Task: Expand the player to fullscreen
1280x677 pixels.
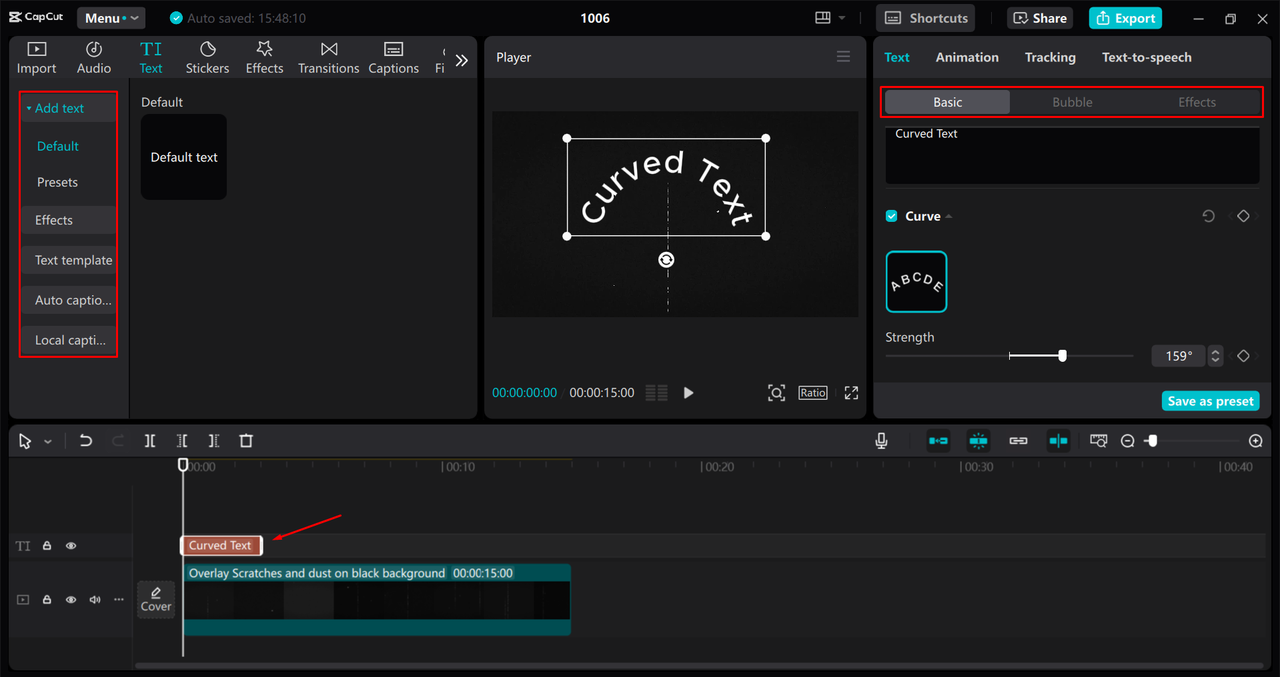Action: pos(851,393)
